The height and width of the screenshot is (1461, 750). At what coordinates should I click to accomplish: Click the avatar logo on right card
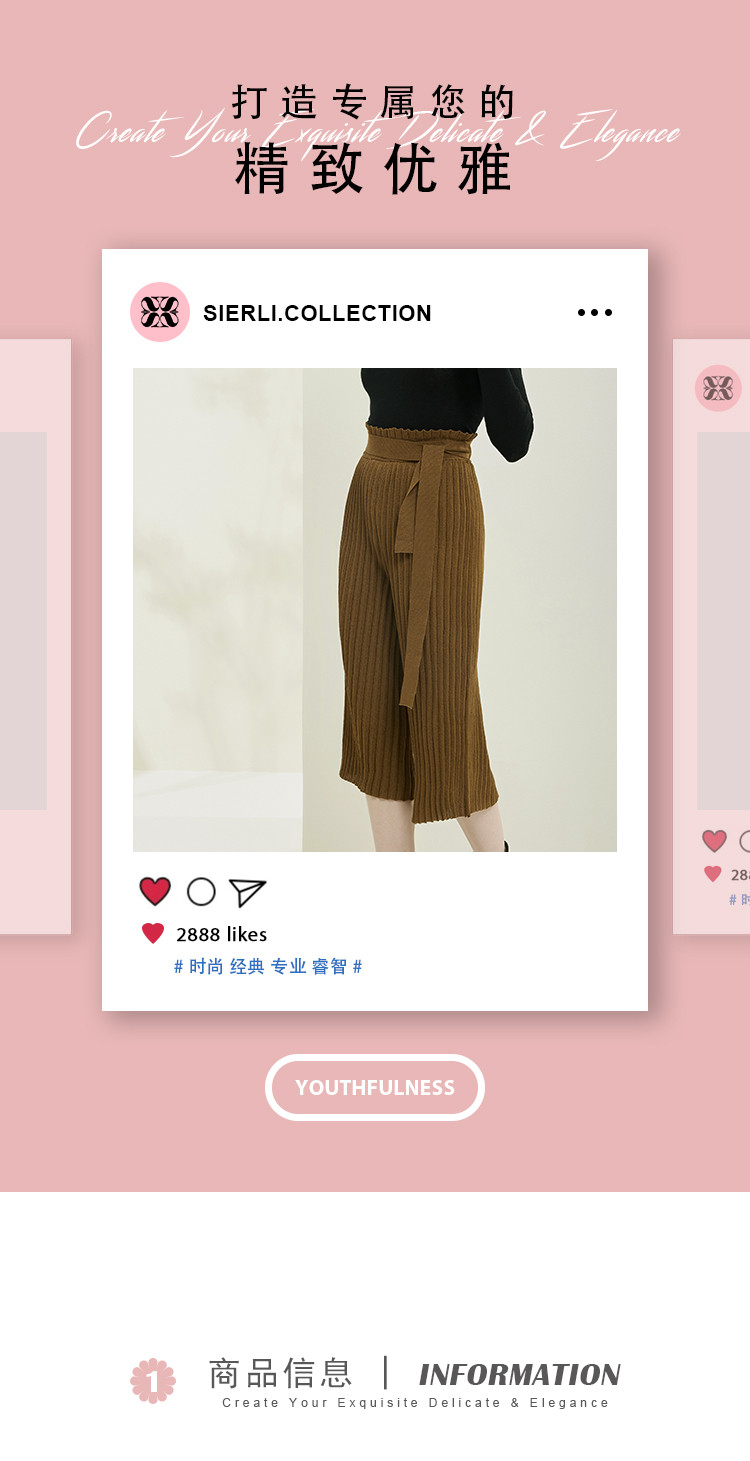718,388
